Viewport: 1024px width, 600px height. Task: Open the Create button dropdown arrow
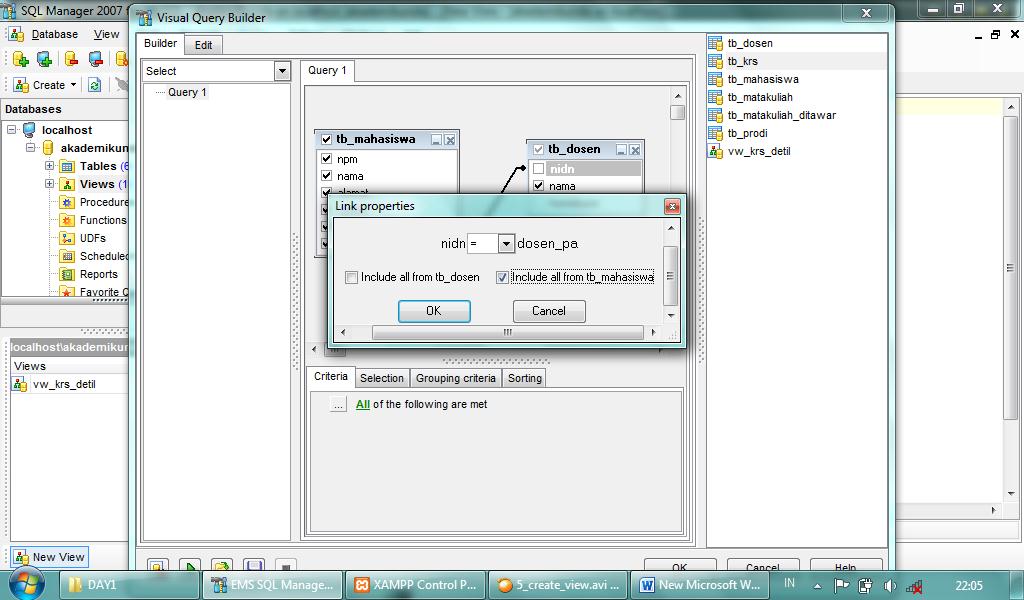(x=73, y=85)
